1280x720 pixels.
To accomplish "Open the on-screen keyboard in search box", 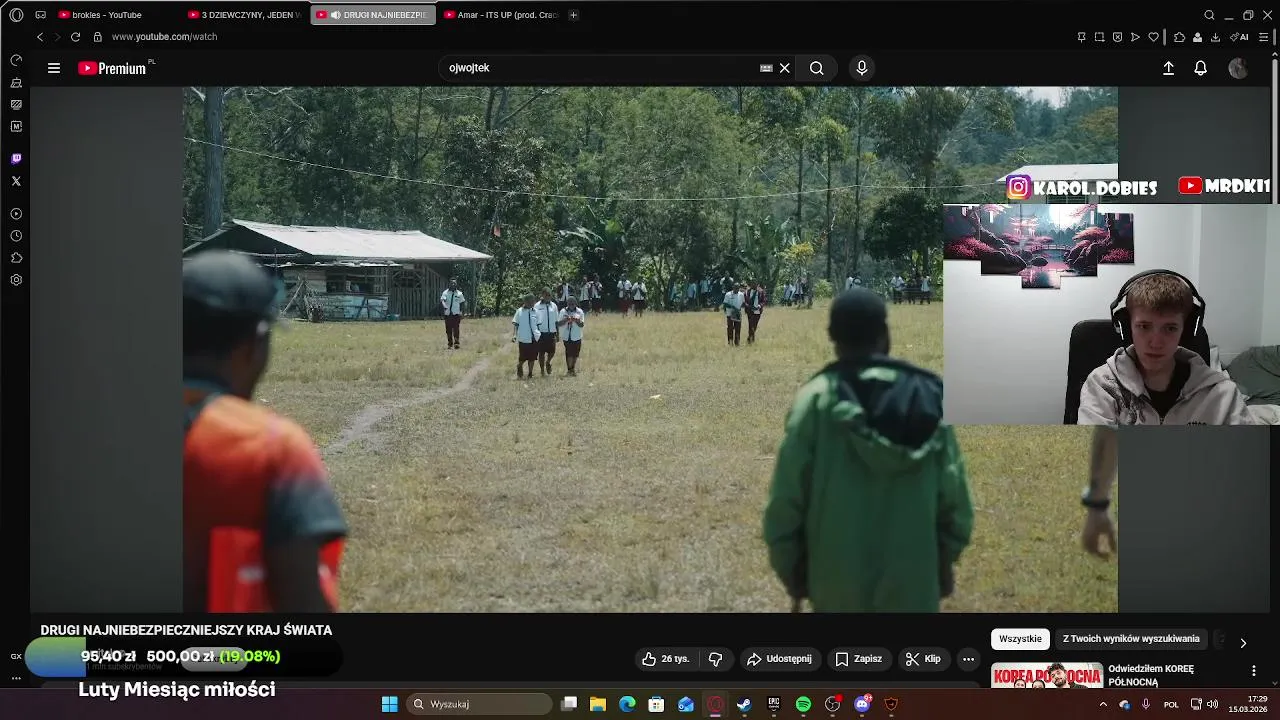I will (766, 68).
